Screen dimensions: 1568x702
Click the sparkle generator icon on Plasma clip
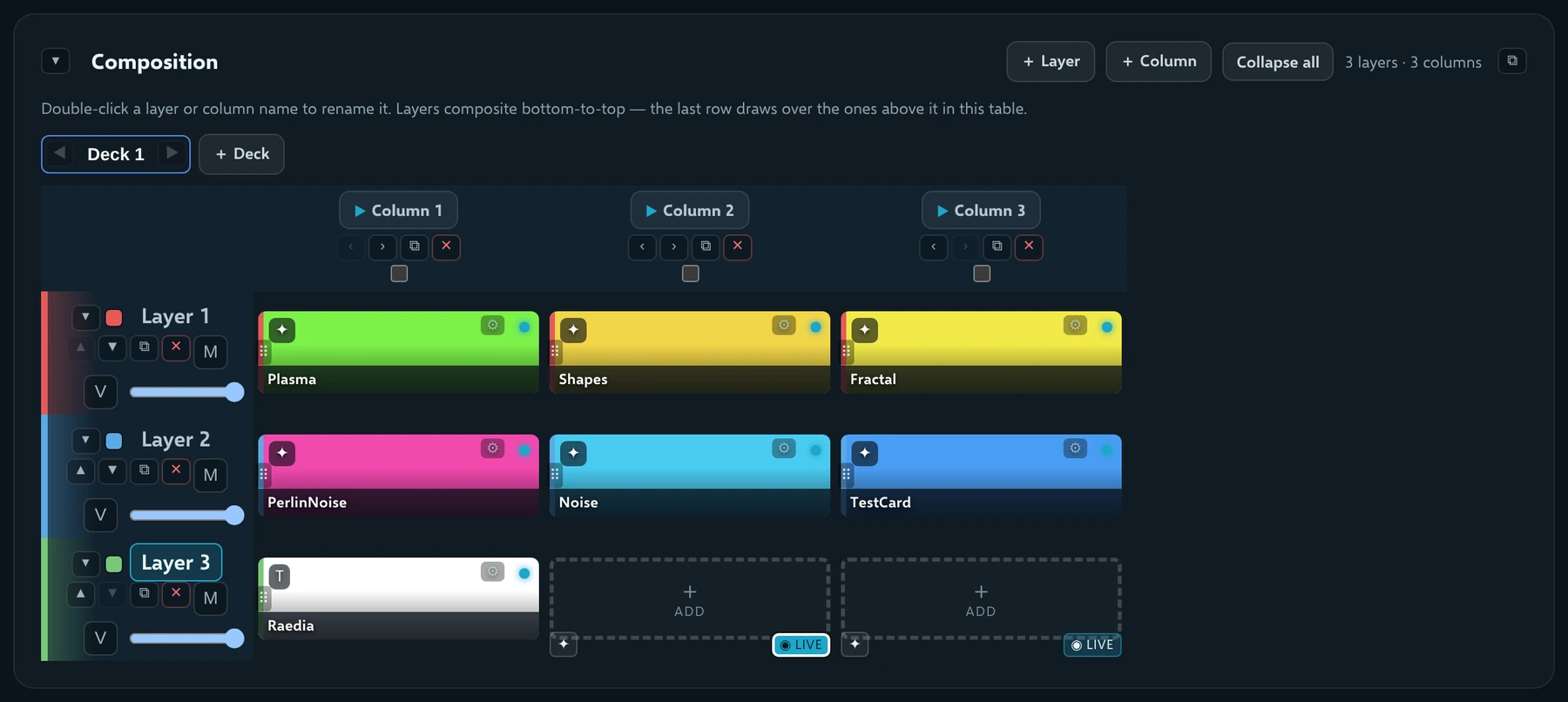[282, 330]
